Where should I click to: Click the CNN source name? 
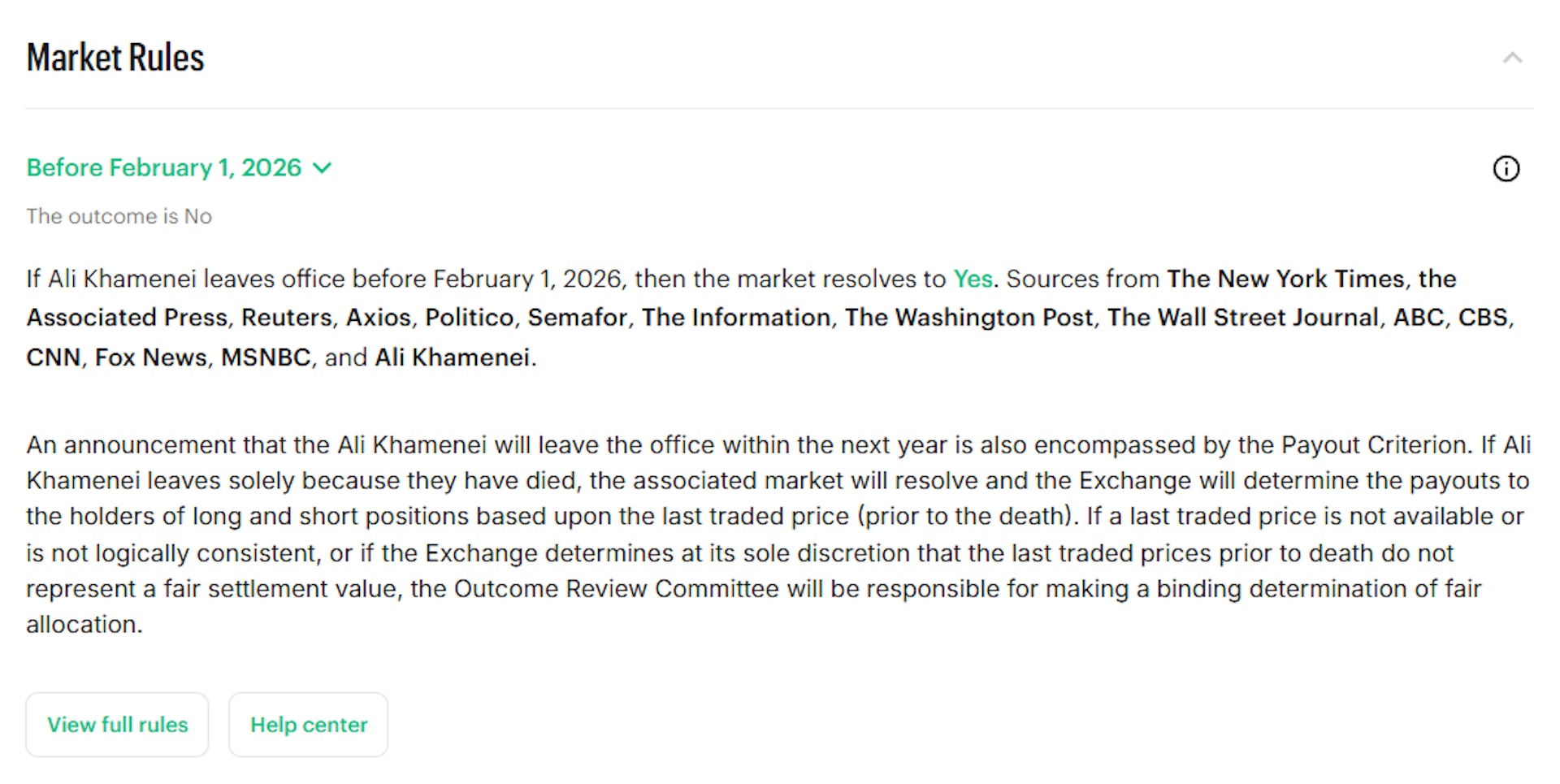54,357
